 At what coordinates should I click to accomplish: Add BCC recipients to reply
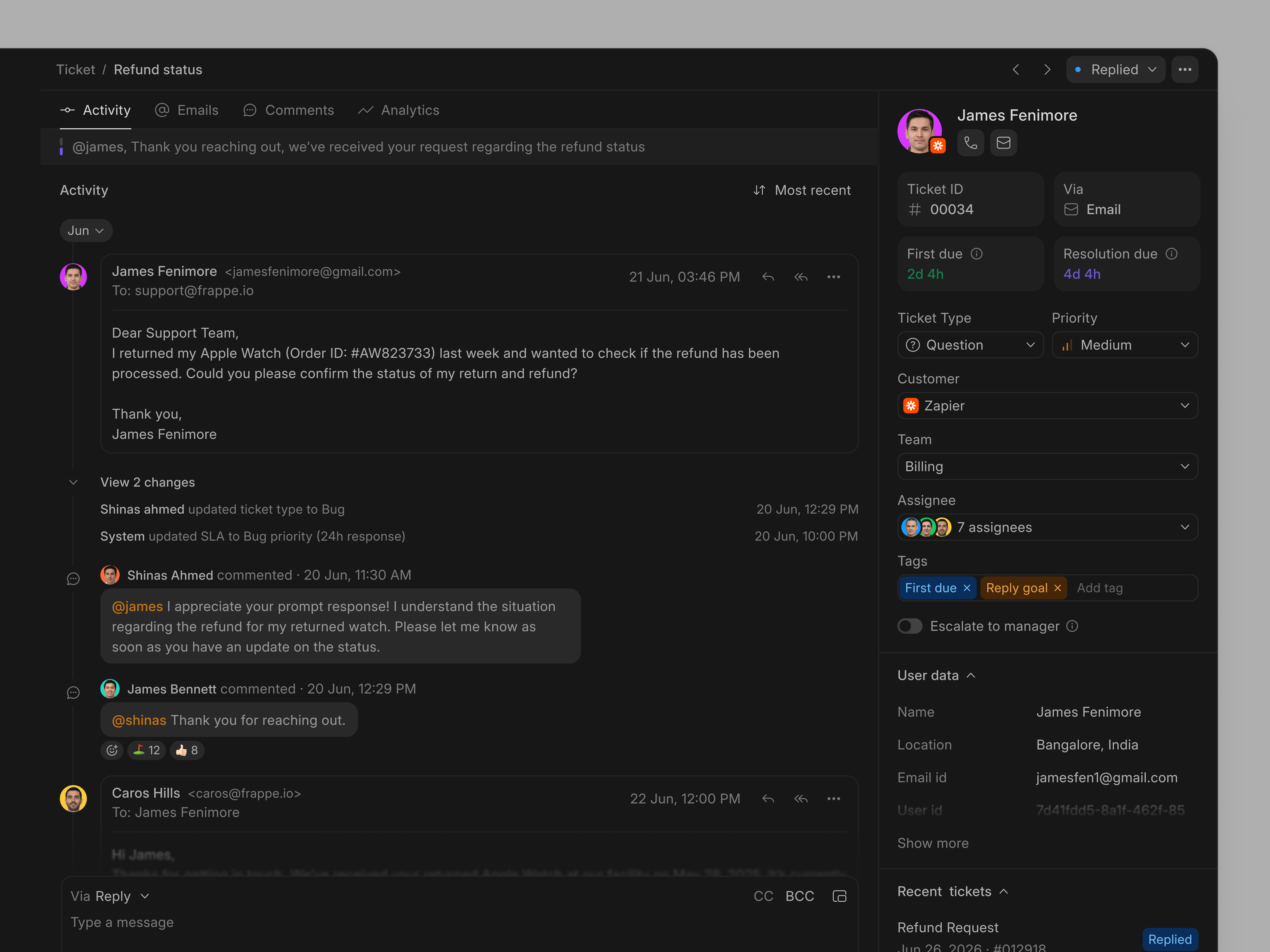pyautogui.click(x=800, y=896)
